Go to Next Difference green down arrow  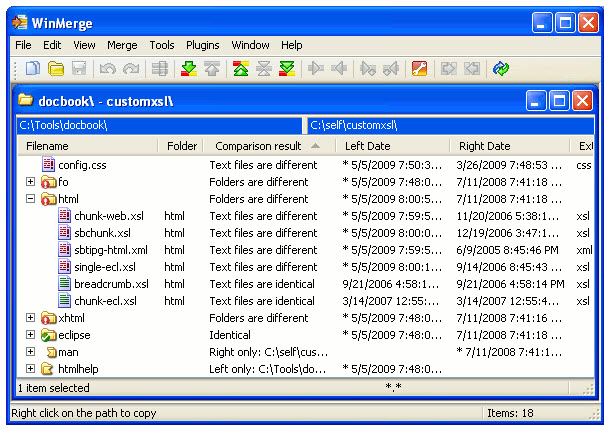click(x=189, y=69)
